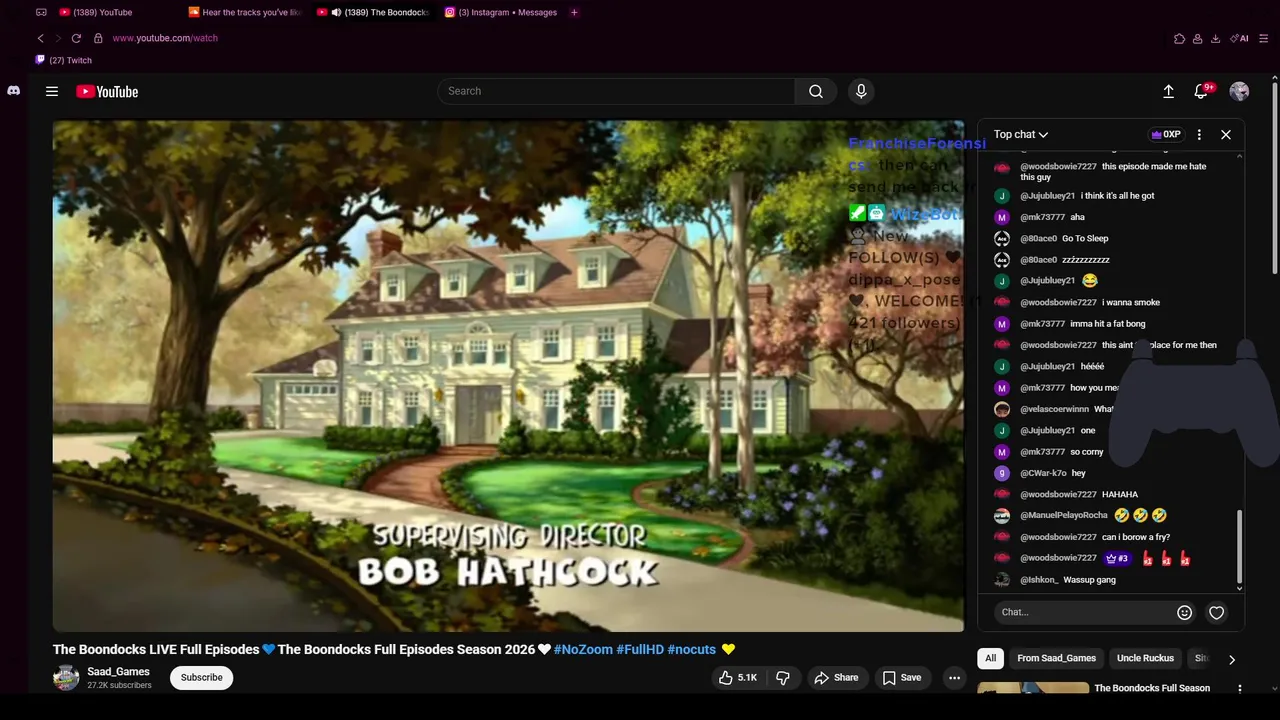This screenshot has height=720, width=1280.
Task: Open the Saad_Games channel avatar
Action: tap(66, 678)
